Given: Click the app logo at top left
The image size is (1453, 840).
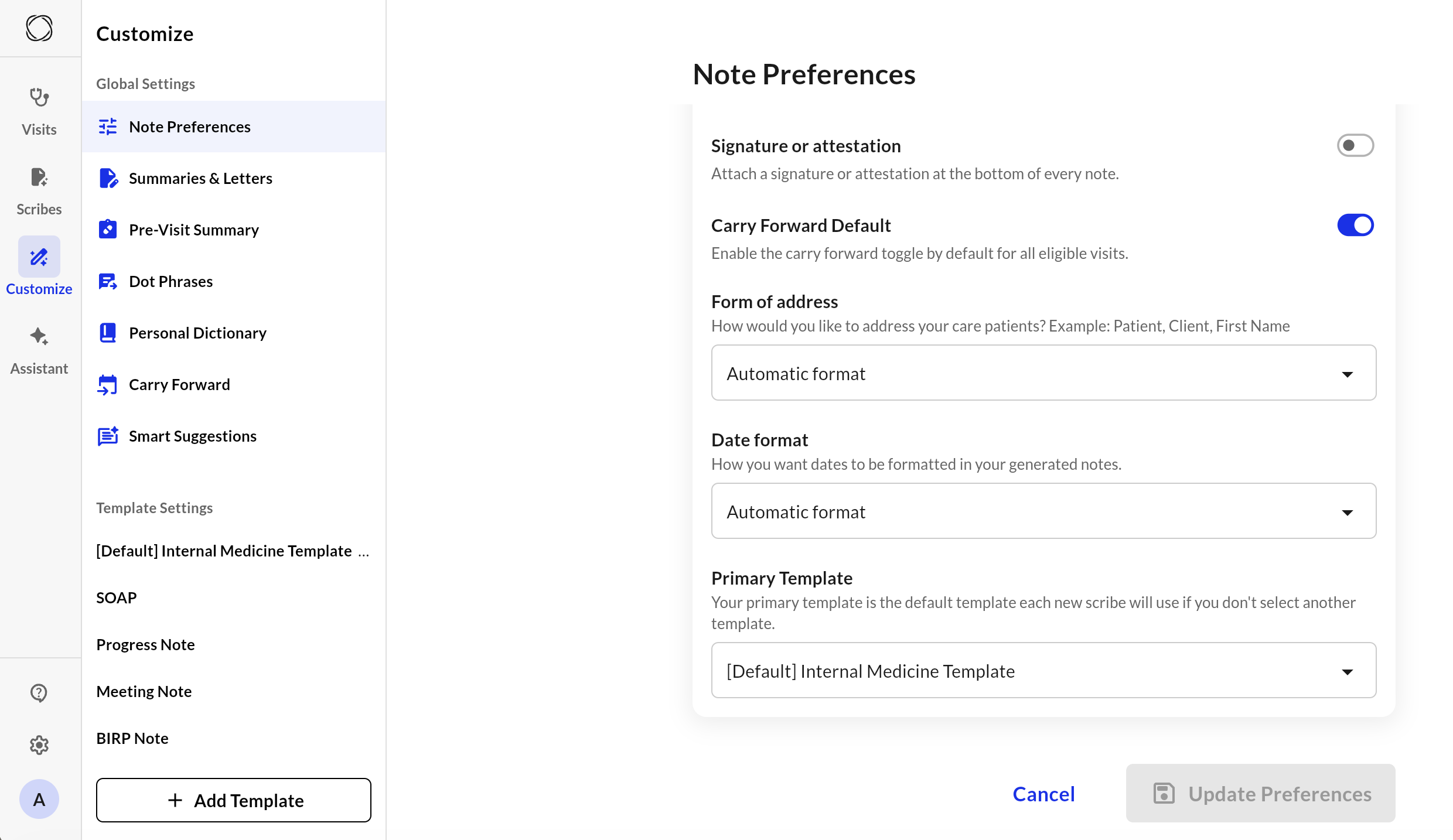Looking at the screenshot, I should pyautogui.click(x=39, y=28).
